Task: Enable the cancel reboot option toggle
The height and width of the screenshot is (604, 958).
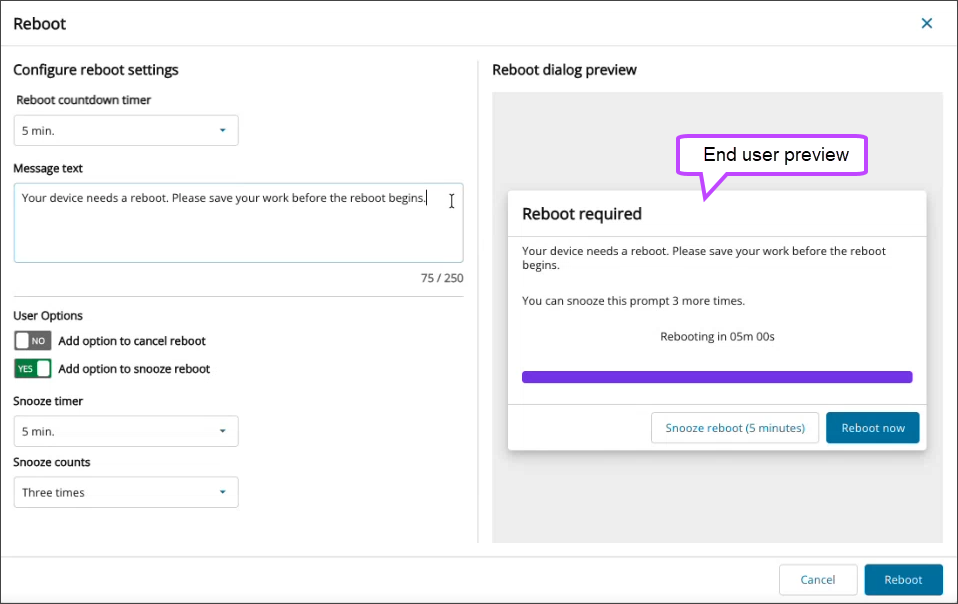Action: tap(33, 341)
